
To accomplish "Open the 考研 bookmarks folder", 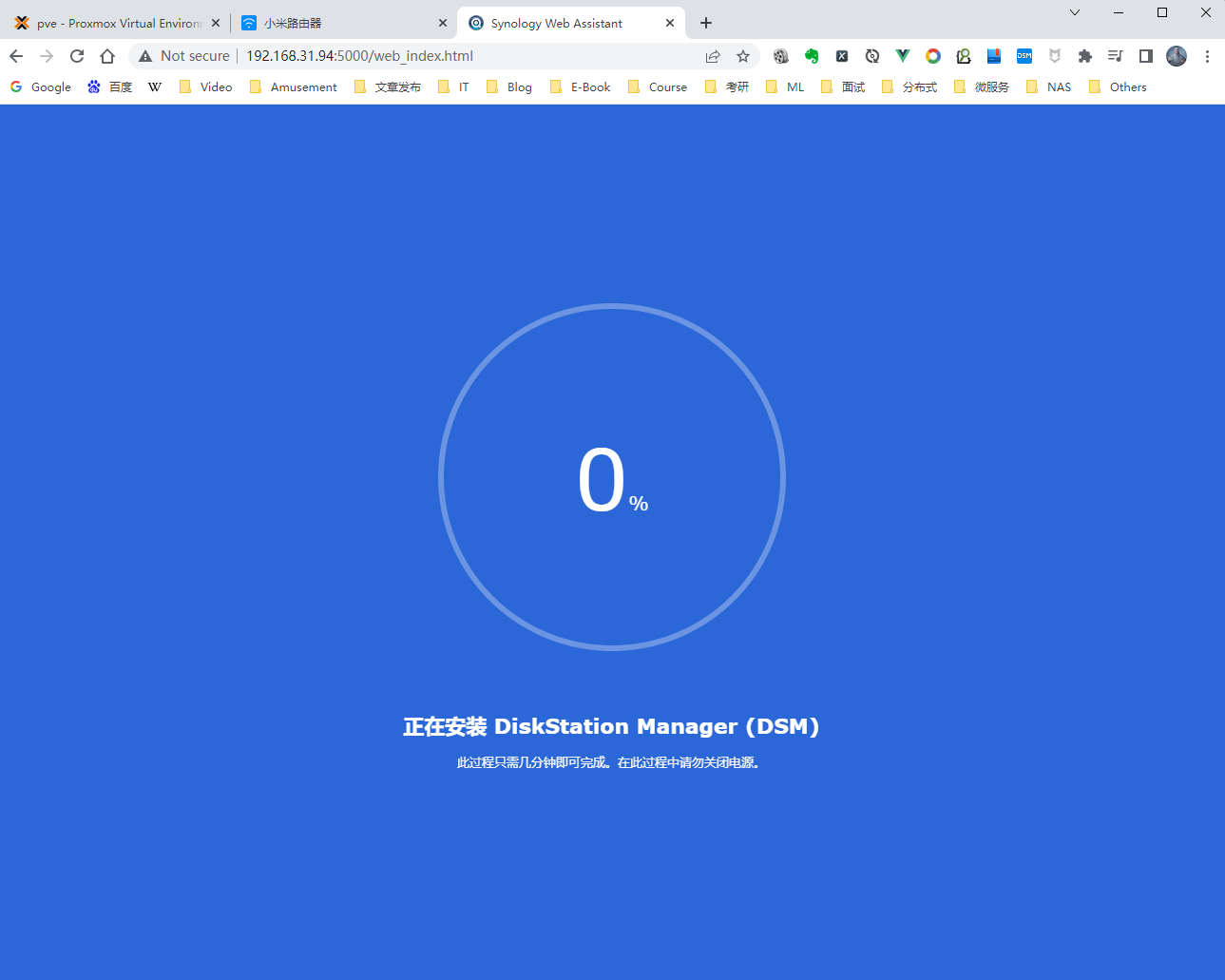I will pyautogui.click(x=727, y=86).
